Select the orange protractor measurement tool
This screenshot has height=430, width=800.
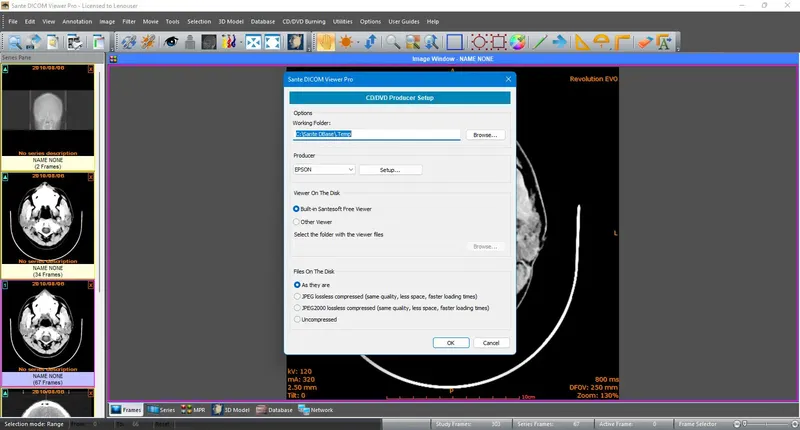tap(602, 42)
